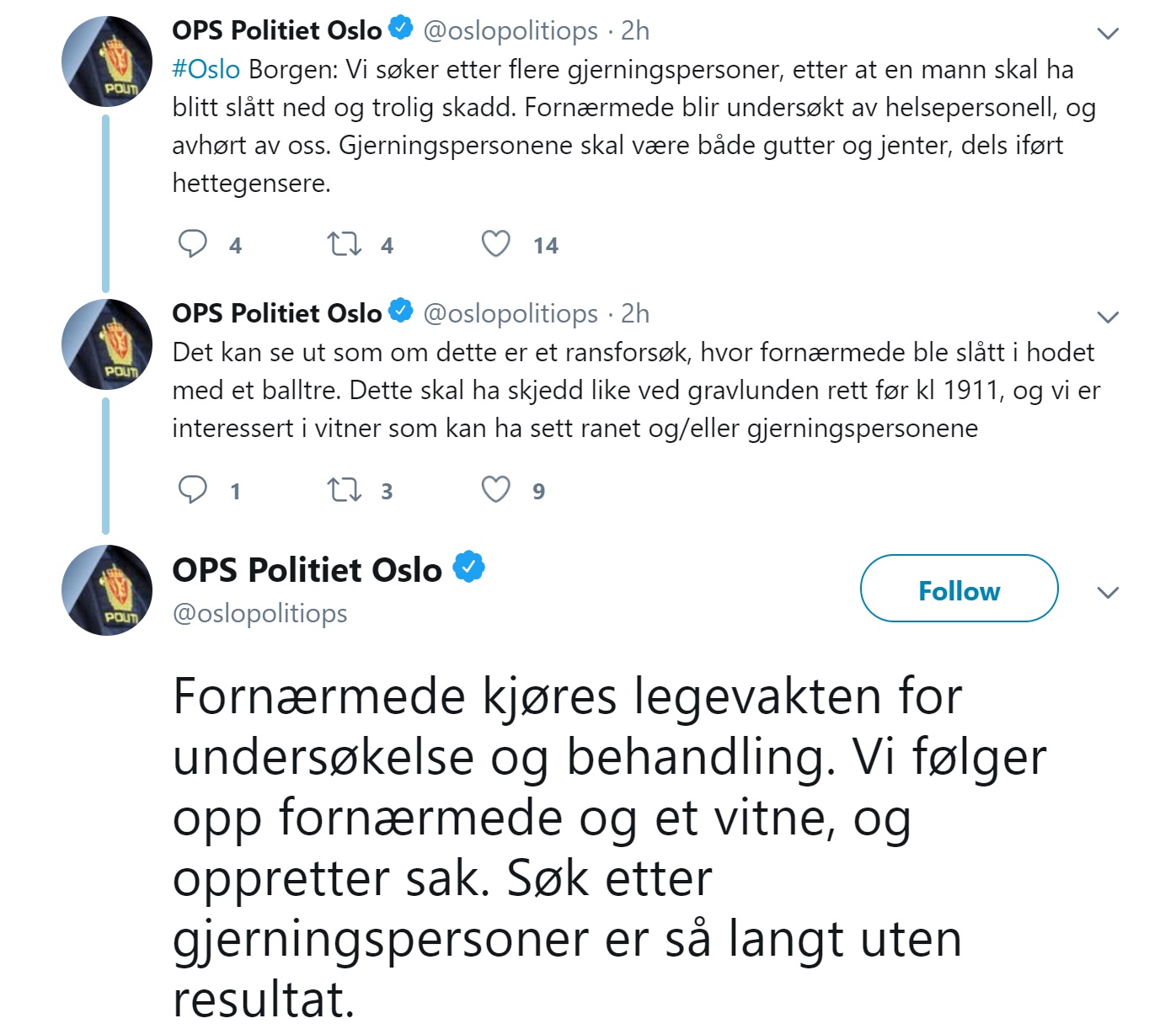Screen dimensions: 1176x1029
Task: Click the 2h timestamp on second tweet
Action: click(635, 313)
